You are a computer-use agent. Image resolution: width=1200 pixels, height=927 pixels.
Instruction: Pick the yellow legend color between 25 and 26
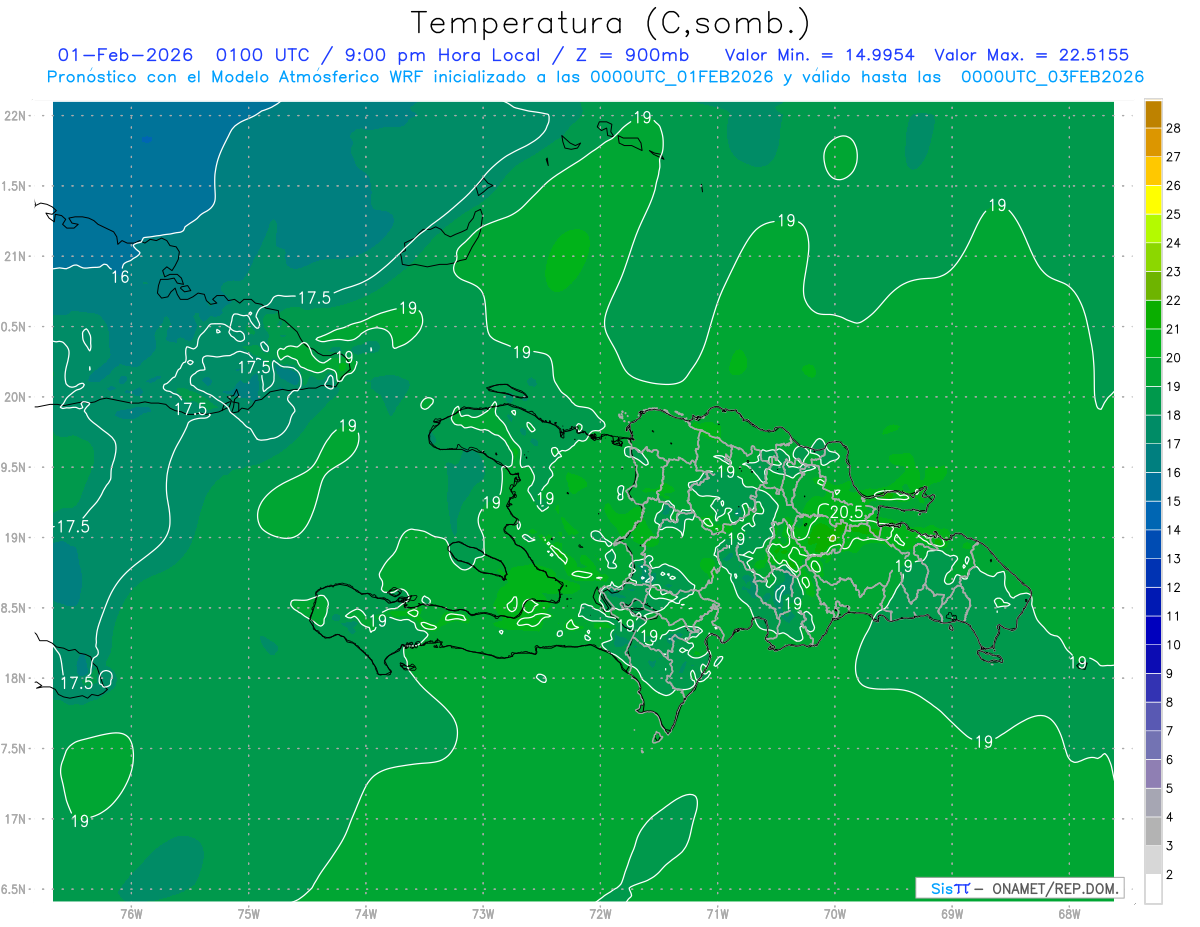click(1153, 200)
